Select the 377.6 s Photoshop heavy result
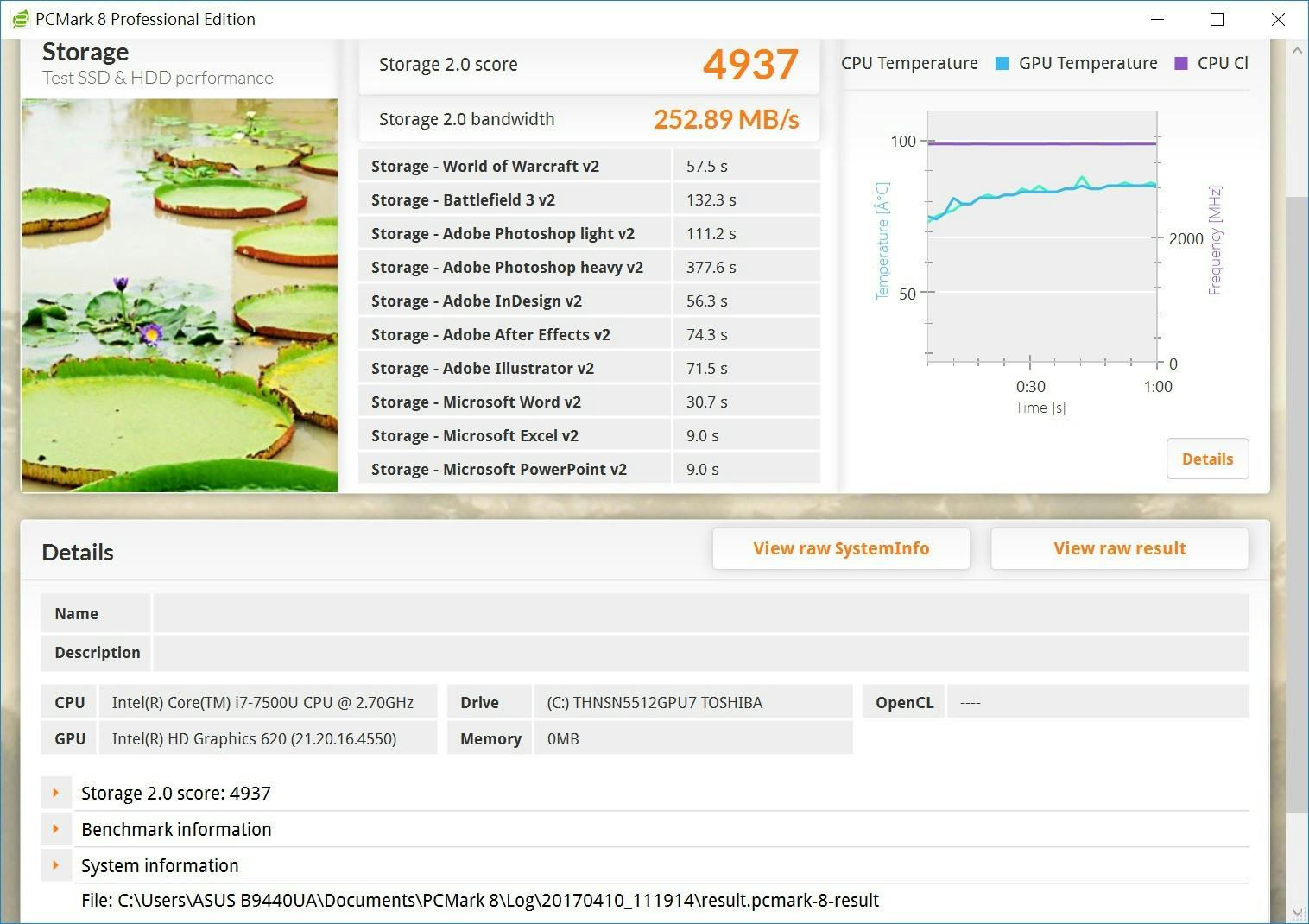This screenshot has height=924, width=1309. (x=711, y=267)
